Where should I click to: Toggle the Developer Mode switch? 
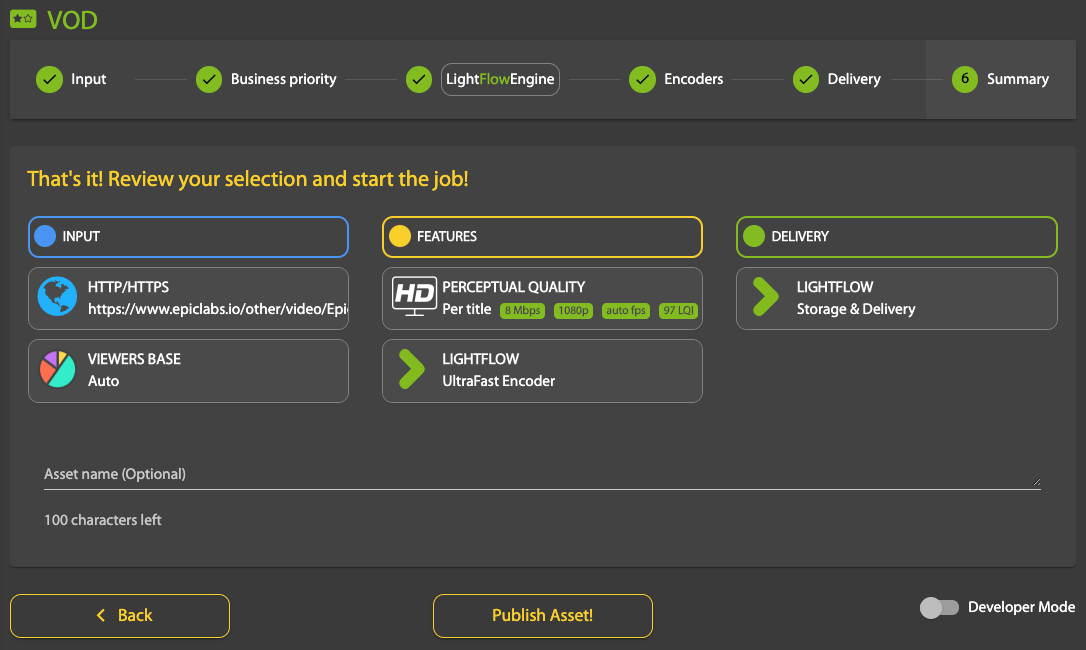tap(938, 607)
